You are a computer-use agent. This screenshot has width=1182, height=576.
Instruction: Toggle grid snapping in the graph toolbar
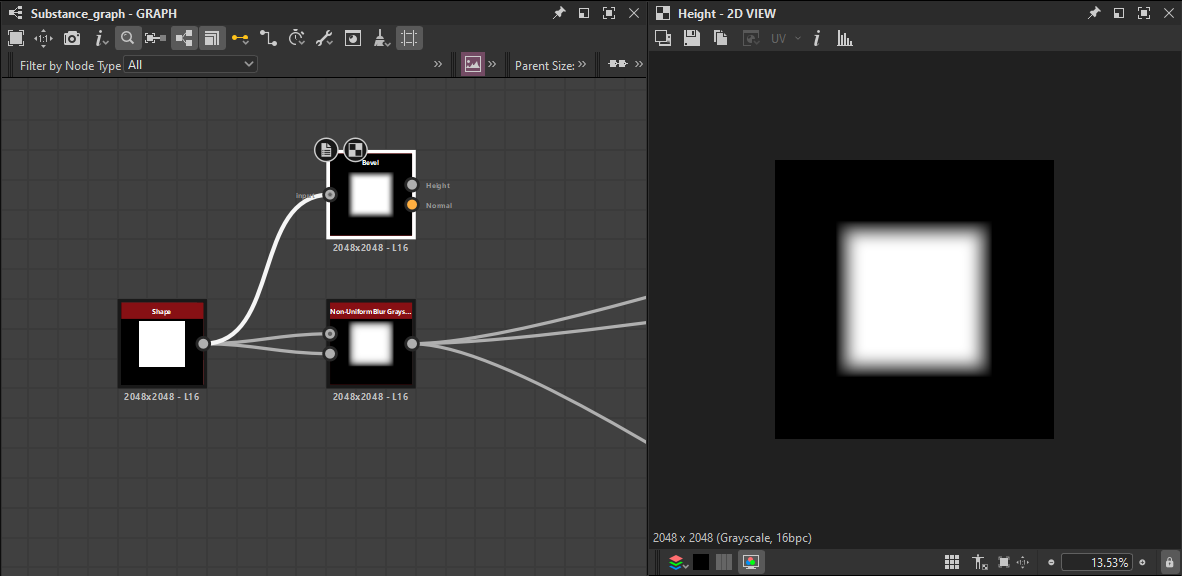pyautogui.click(x=409, y=38)
